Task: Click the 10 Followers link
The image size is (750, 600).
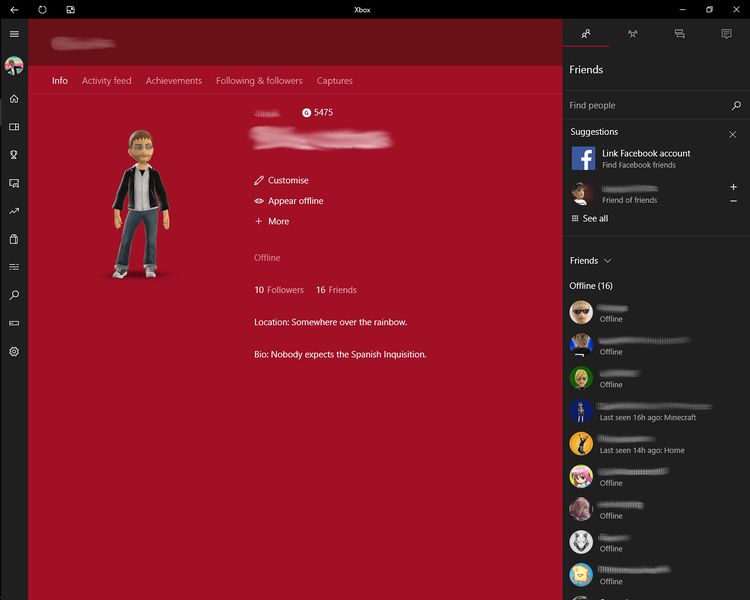Action: [279, 290]
